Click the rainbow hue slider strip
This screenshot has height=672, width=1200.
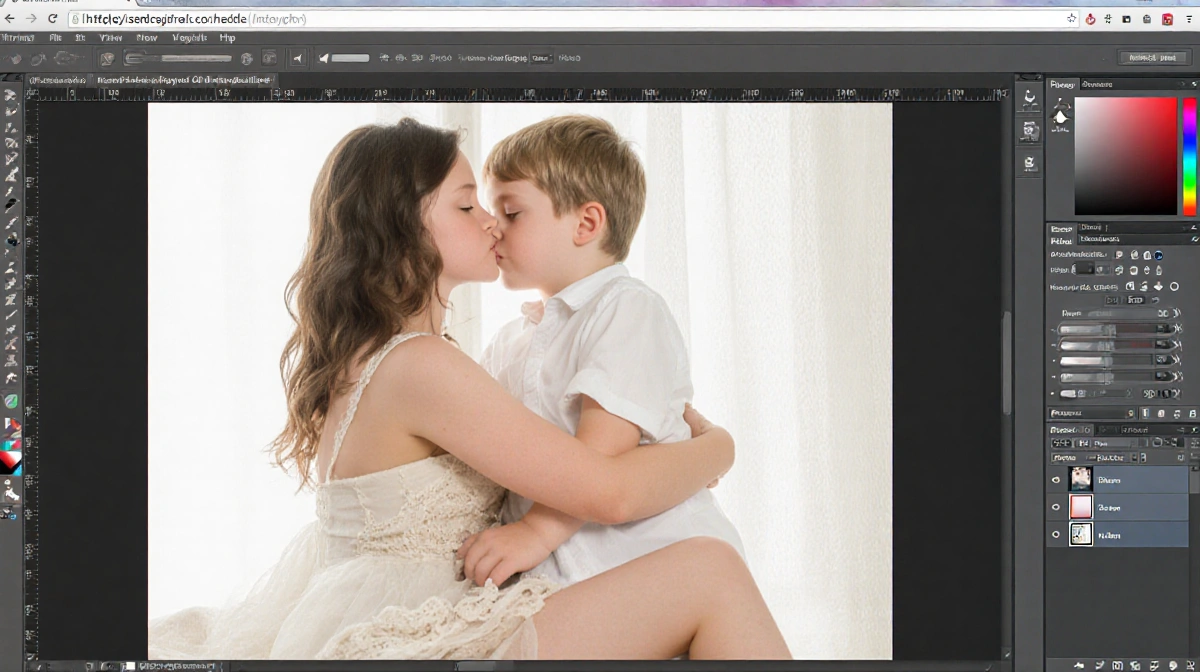[x=1189, y=155]
